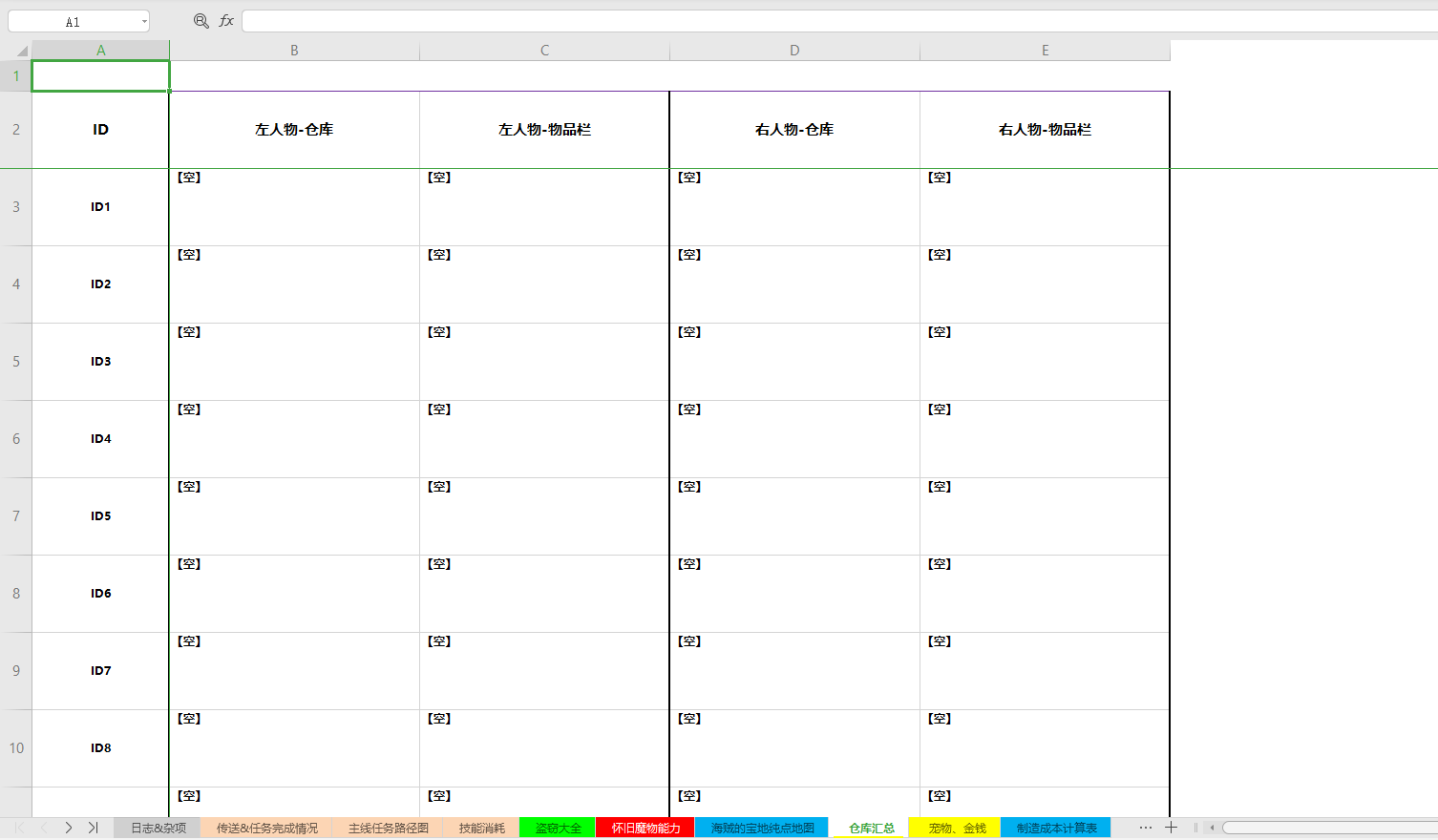Click the select-all corner triangle
Screen dimensions: 1438x840
click(x=22, y=52)
